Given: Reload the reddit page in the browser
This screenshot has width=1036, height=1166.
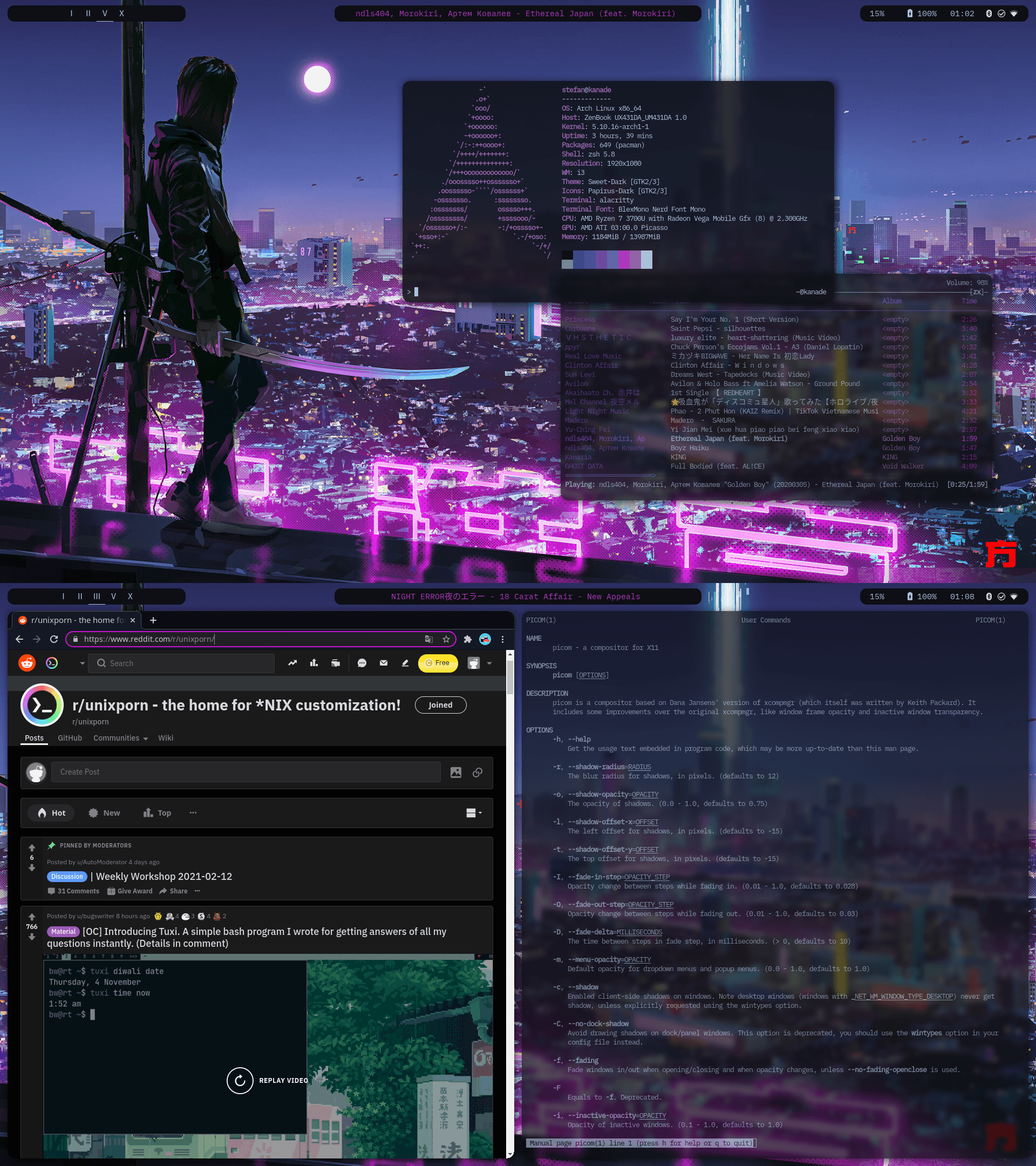Looking at the screenshot, I should 53,639.
